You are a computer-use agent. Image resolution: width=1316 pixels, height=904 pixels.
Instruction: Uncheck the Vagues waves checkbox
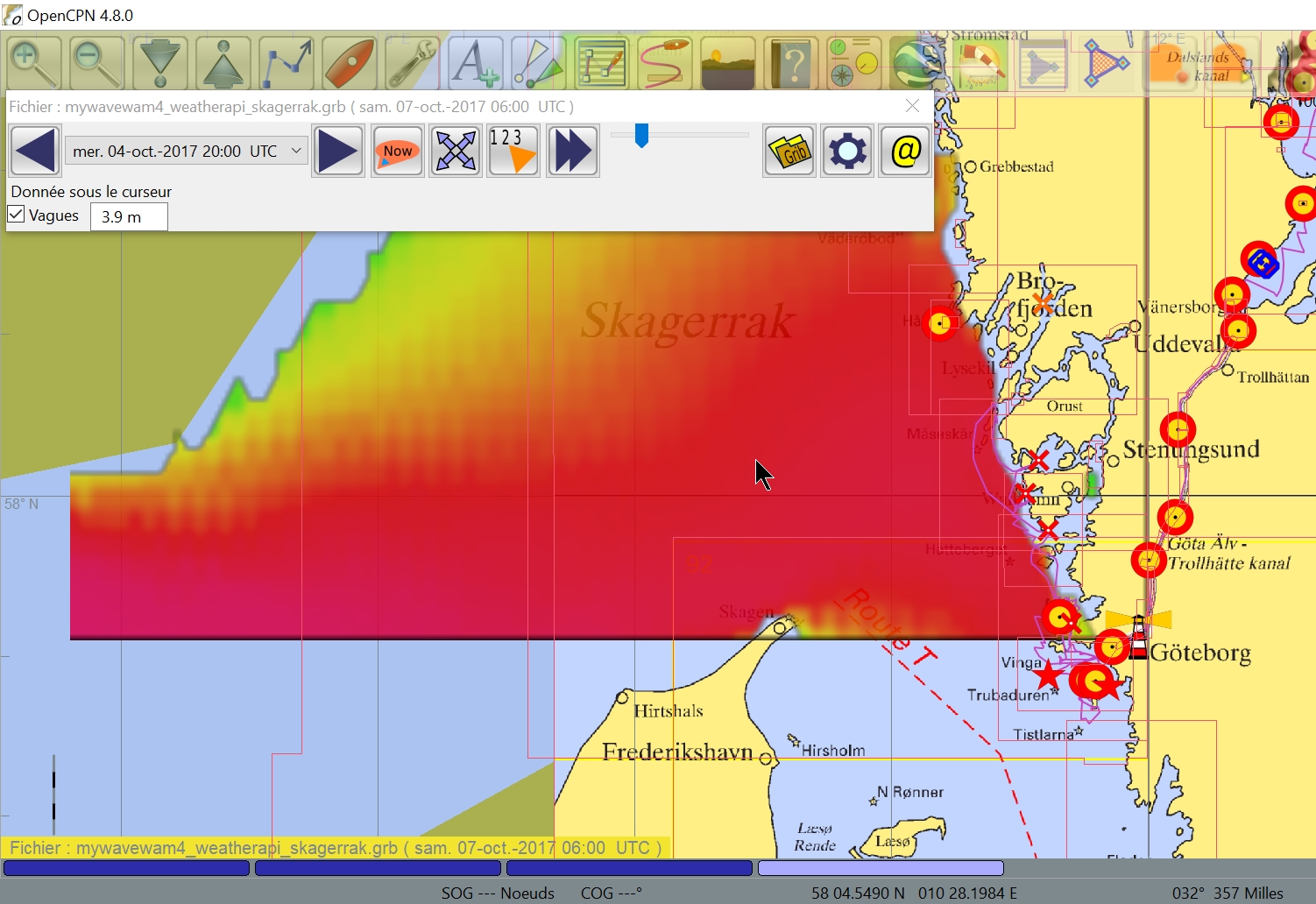pos(16,214)
